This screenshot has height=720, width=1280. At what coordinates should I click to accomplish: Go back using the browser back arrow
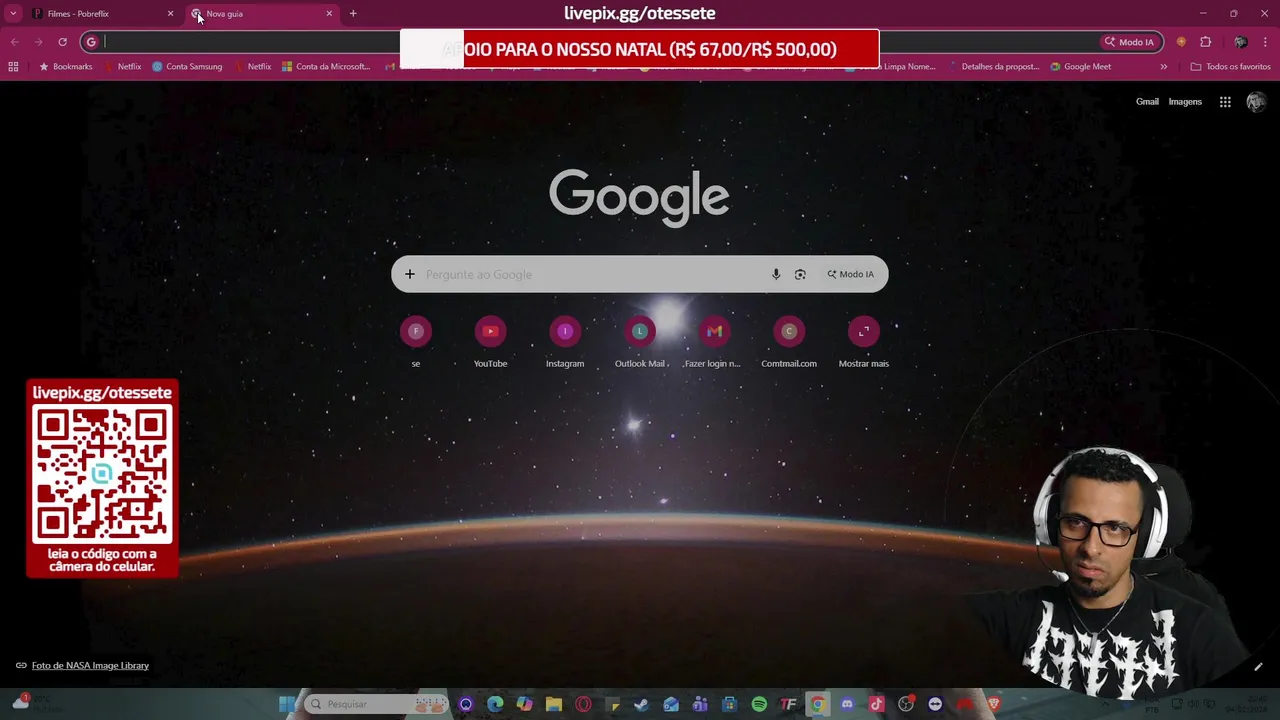pos(14,42)
